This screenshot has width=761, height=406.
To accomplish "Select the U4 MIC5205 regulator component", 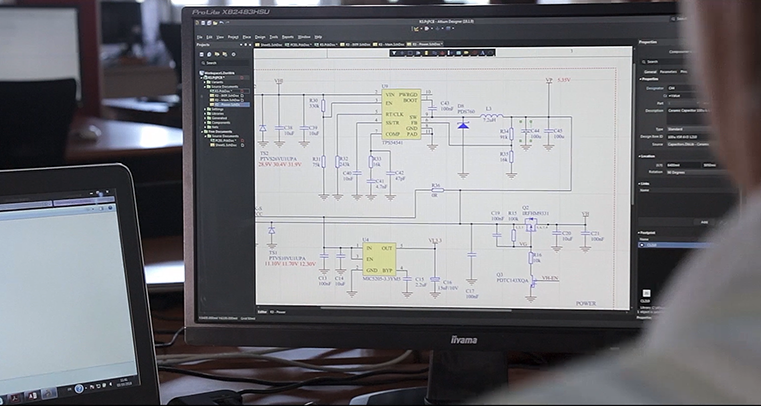I will pyautogui.click(x=379, y=258).
